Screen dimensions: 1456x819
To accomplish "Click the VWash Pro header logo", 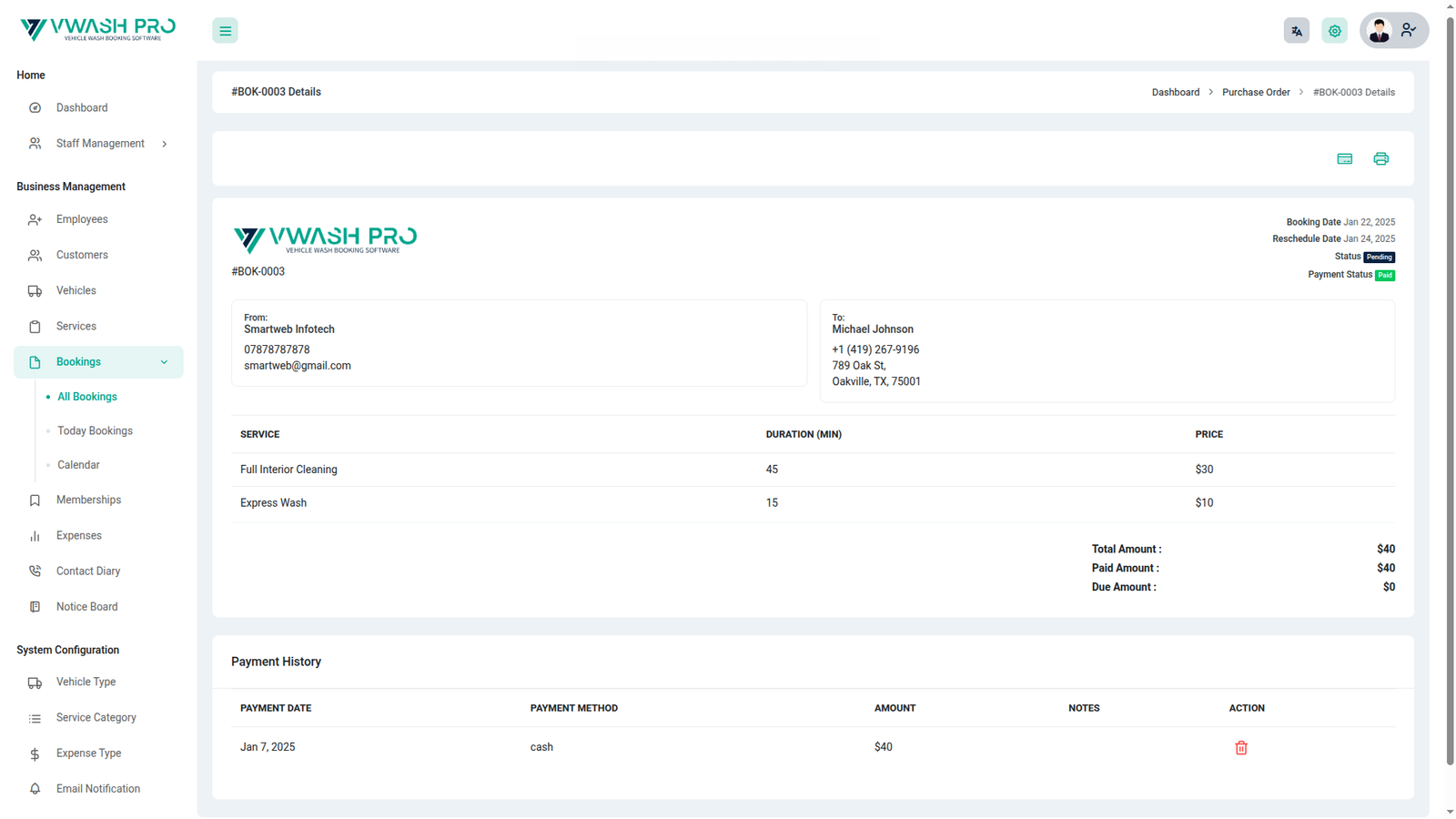I will tap(98, 30).
